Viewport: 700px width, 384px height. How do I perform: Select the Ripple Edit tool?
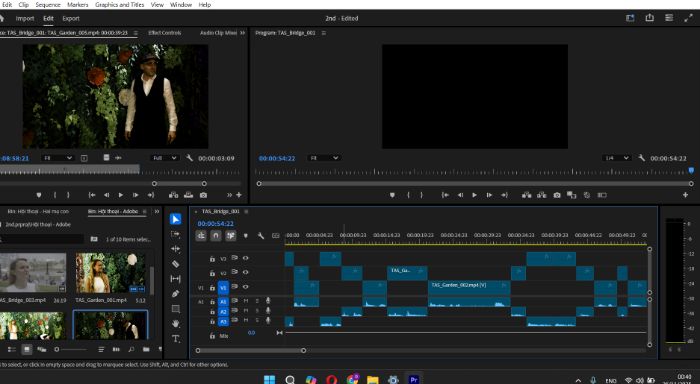tap(175, 249)
